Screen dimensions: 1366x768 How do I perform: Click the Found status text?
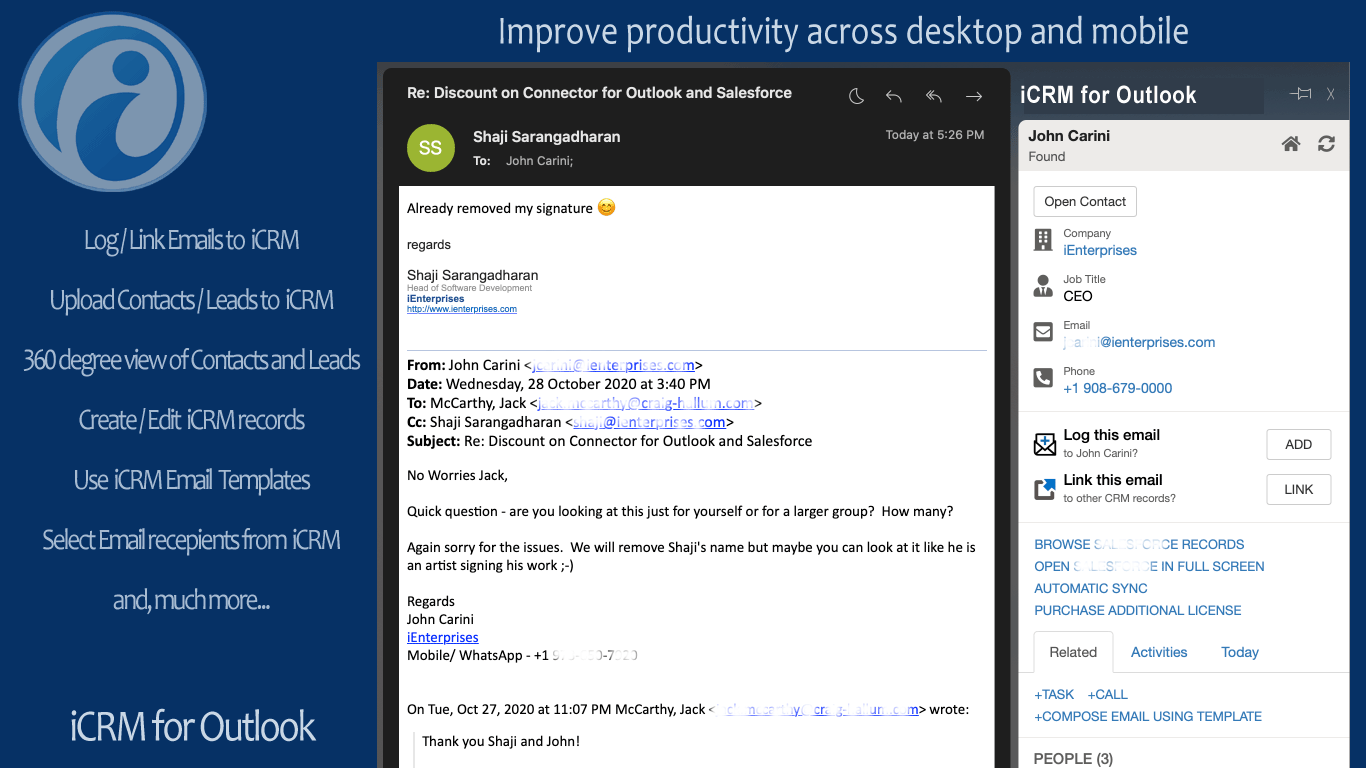[1047, 157]
